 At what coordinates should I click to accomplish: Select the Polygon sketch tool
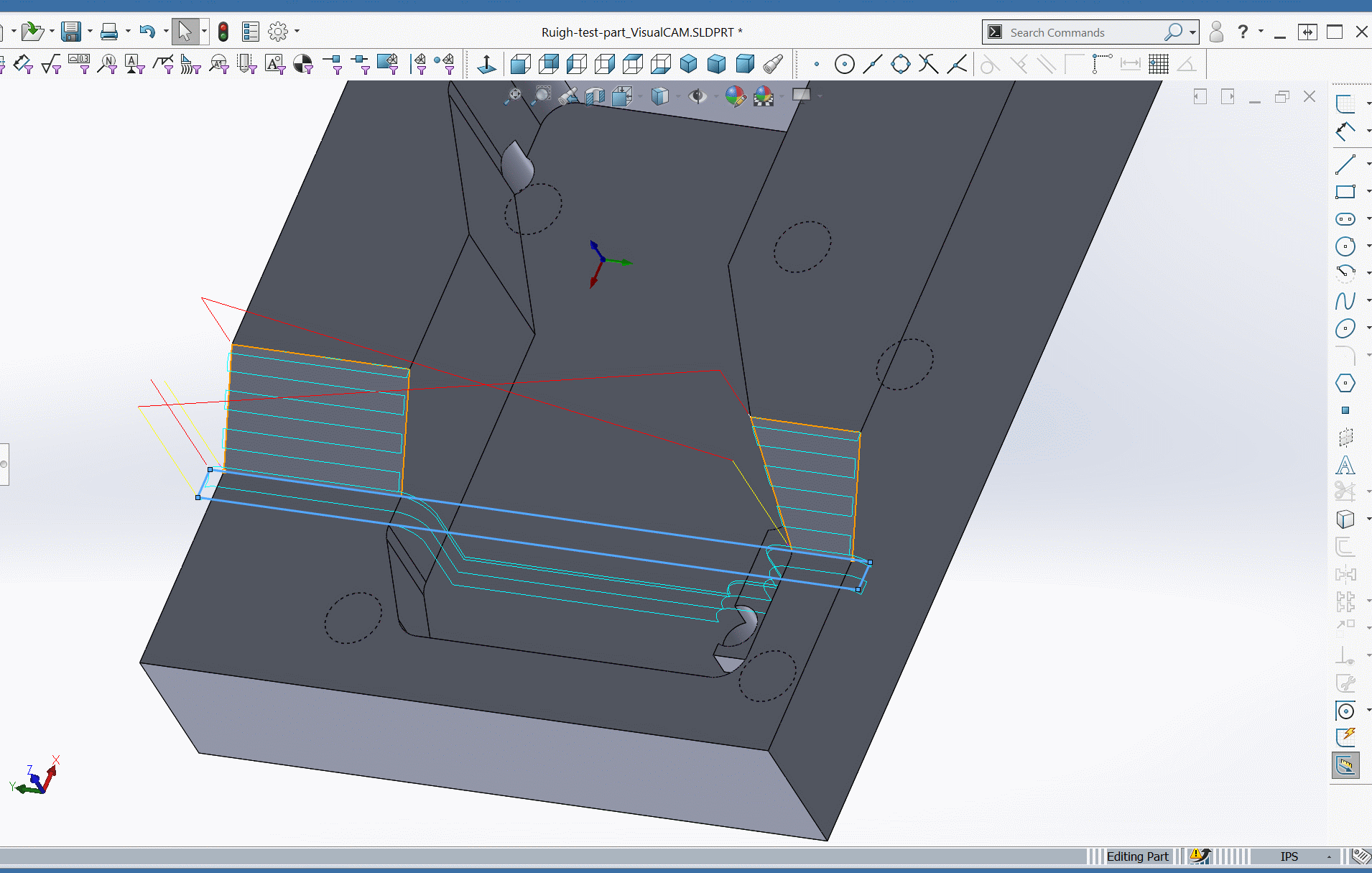[1345, 384]
